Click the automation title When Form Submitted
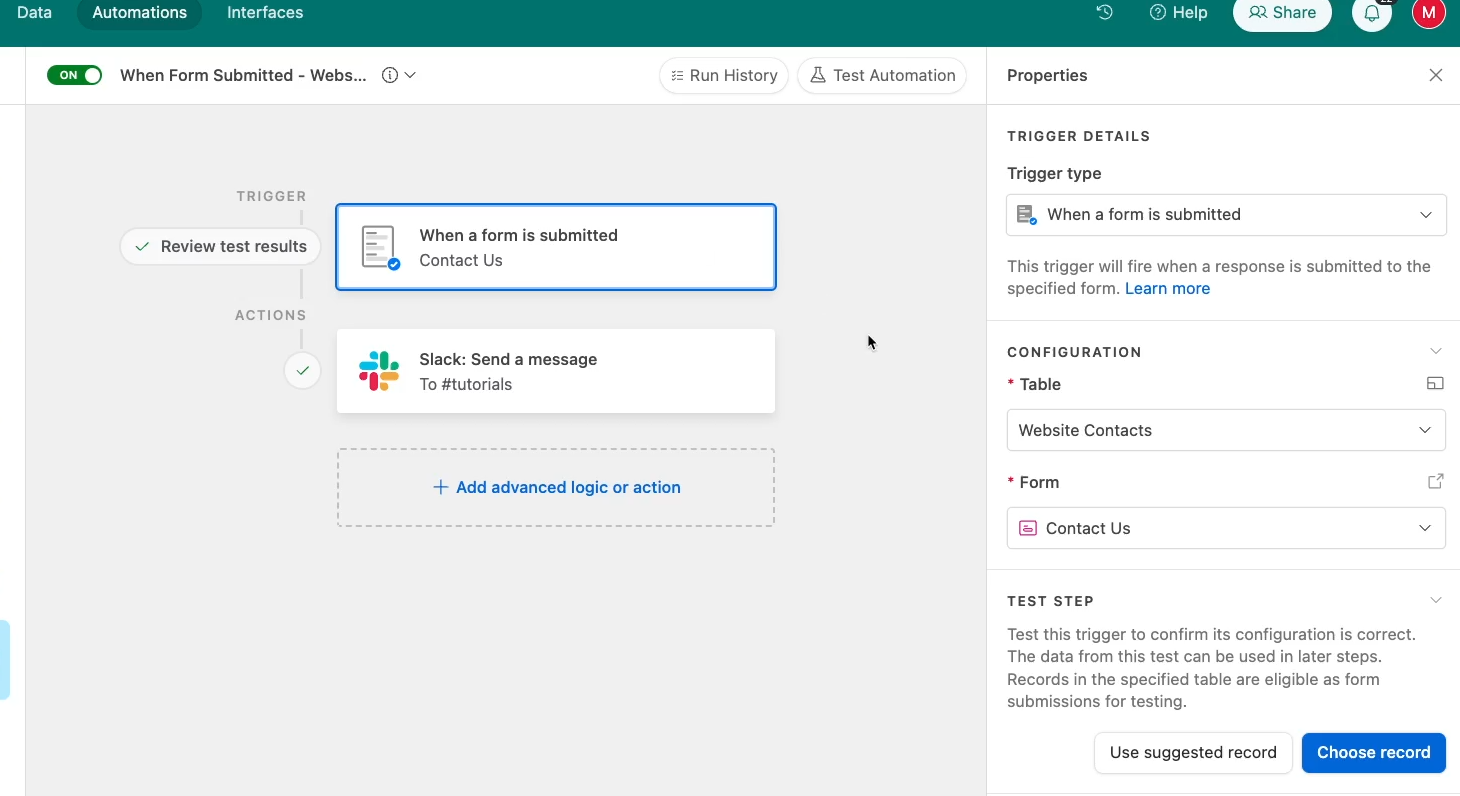Image resolution: width=1460 pixels, height=796 pixels. point(243,75)
